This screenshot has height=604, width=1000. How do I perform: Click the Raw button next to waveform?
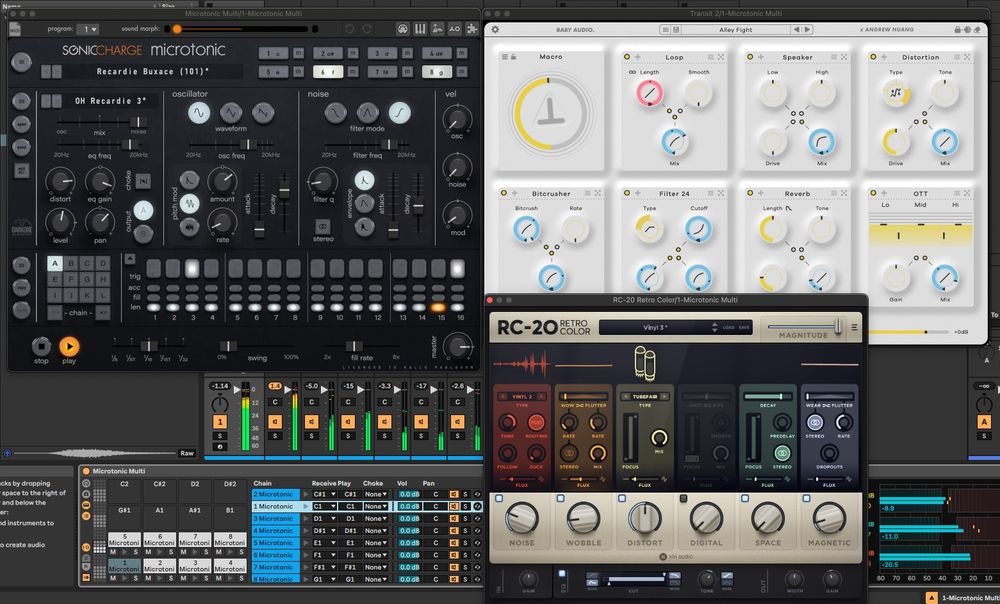click(187, 453)
